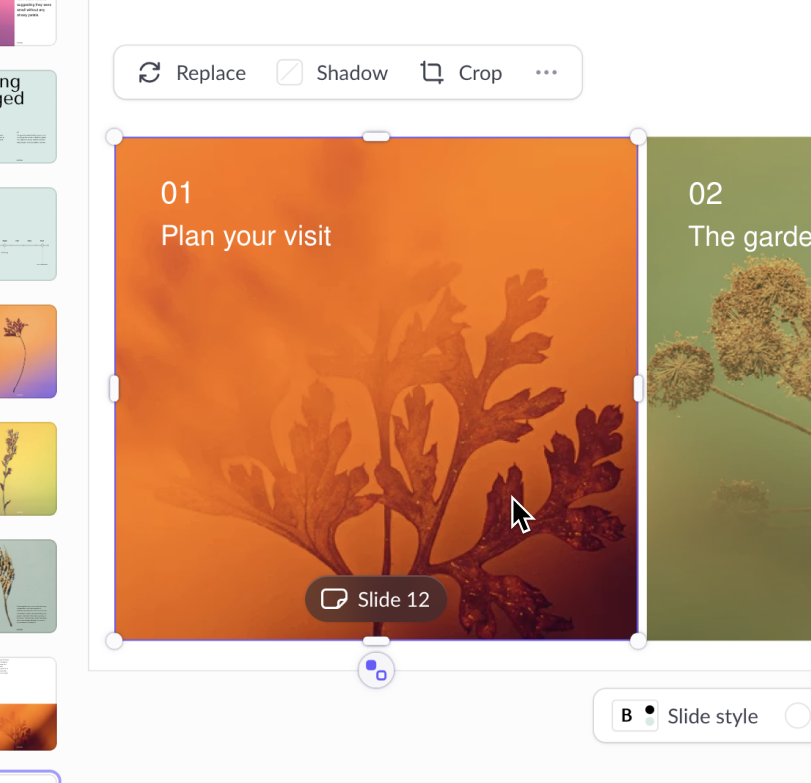Click the B theme icon in Slide style
Viewport: 811px width, 783px height.
click(x=635, y=716)
